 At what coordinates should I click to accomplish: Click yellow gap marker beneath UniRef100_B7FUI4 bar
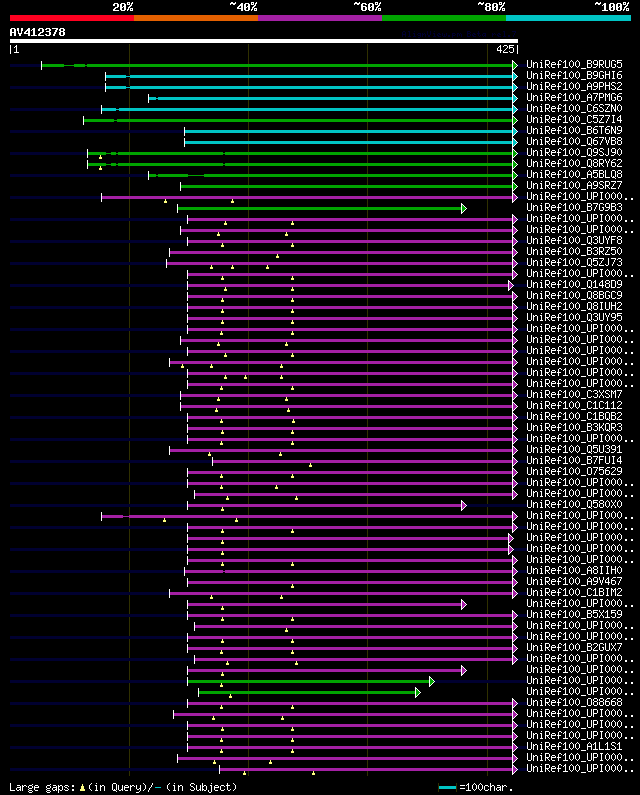(310, 465)
